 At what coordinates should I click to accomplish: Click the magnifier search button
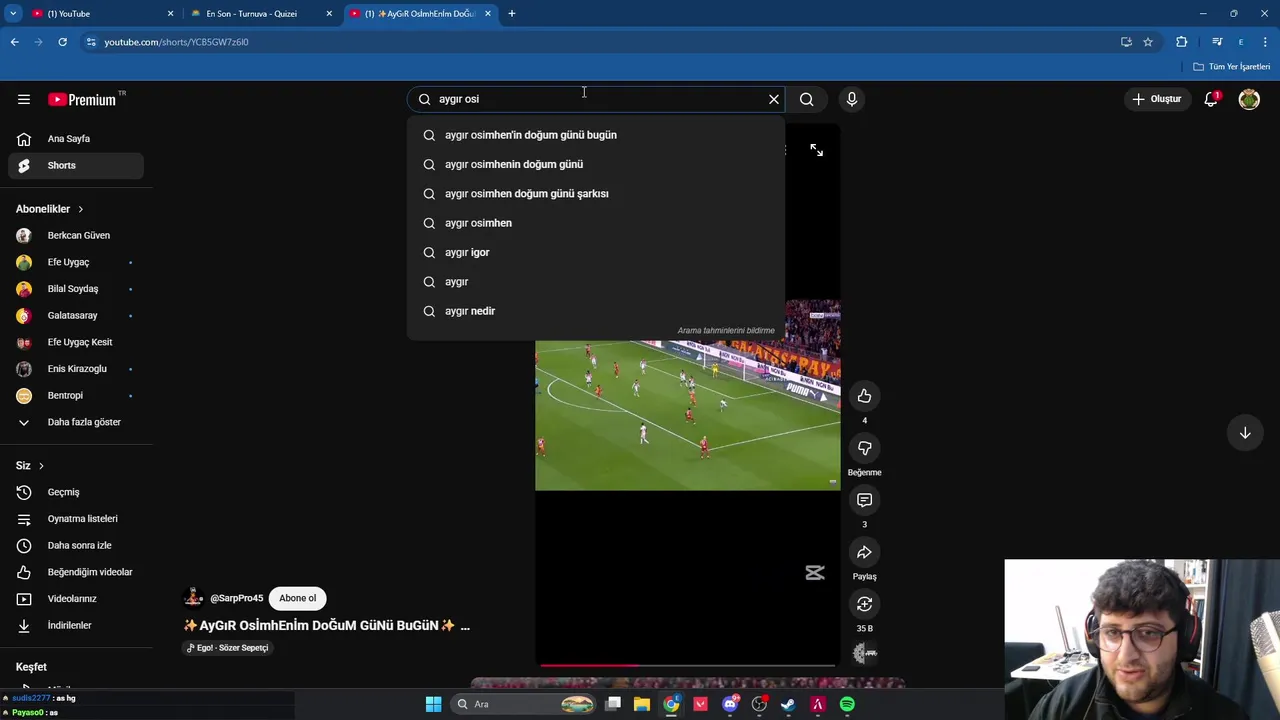806,99
